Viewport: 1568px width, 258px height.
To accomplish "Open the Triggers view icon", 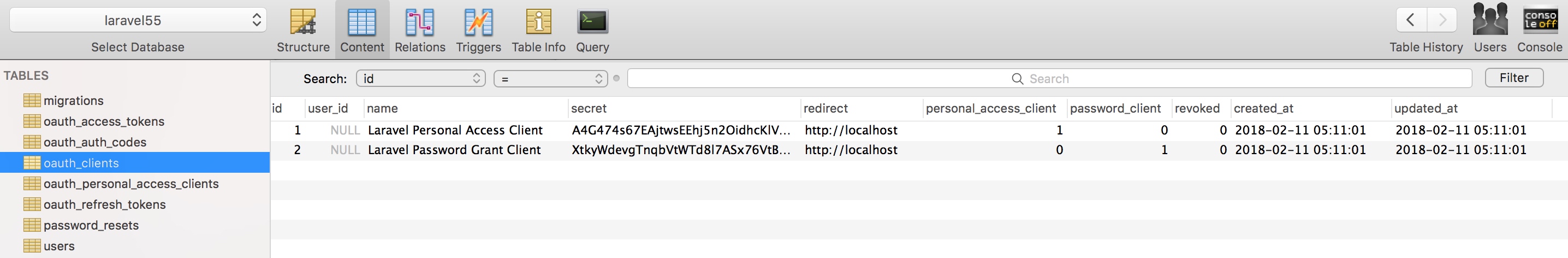I will coord(478,22).
